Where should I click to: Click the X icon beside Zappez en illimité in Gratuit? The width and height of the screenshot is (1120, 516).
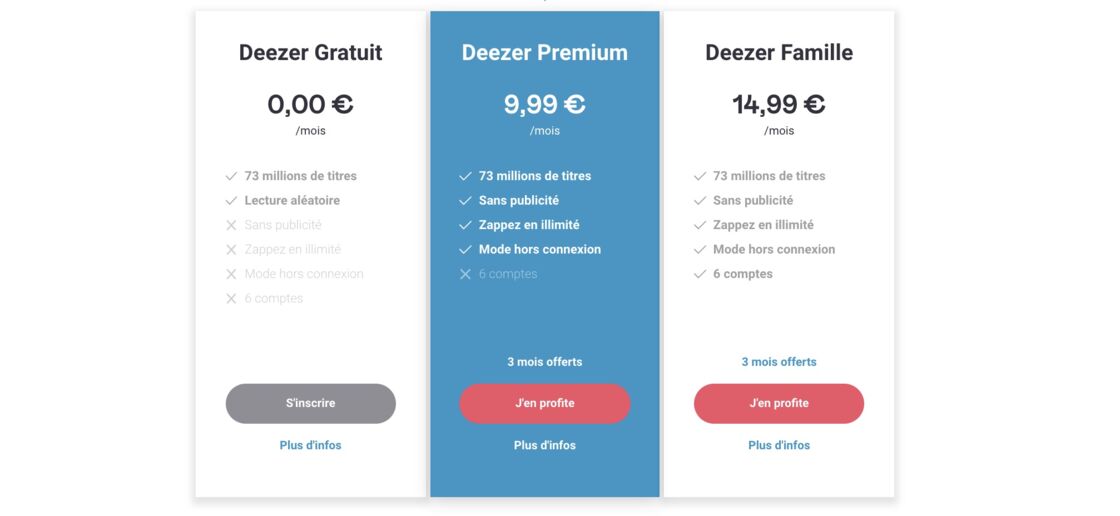(231, 249)
